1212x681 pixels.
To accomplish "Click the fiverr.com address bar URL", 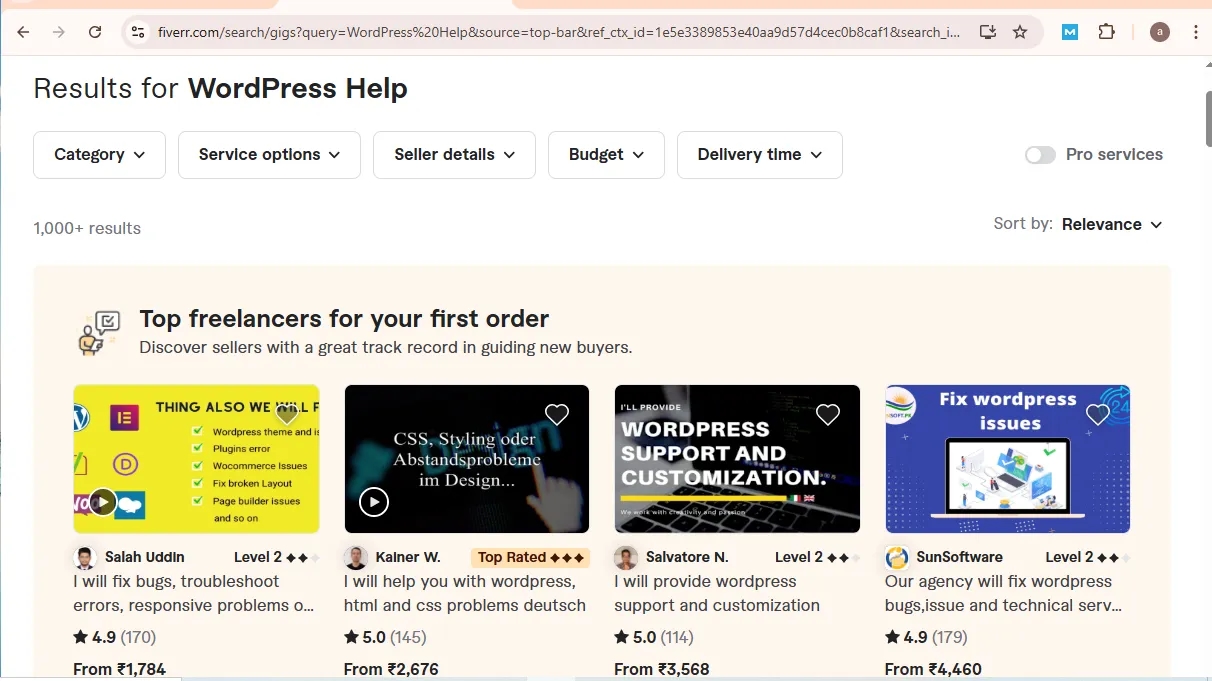I will [x=558, y=32].
